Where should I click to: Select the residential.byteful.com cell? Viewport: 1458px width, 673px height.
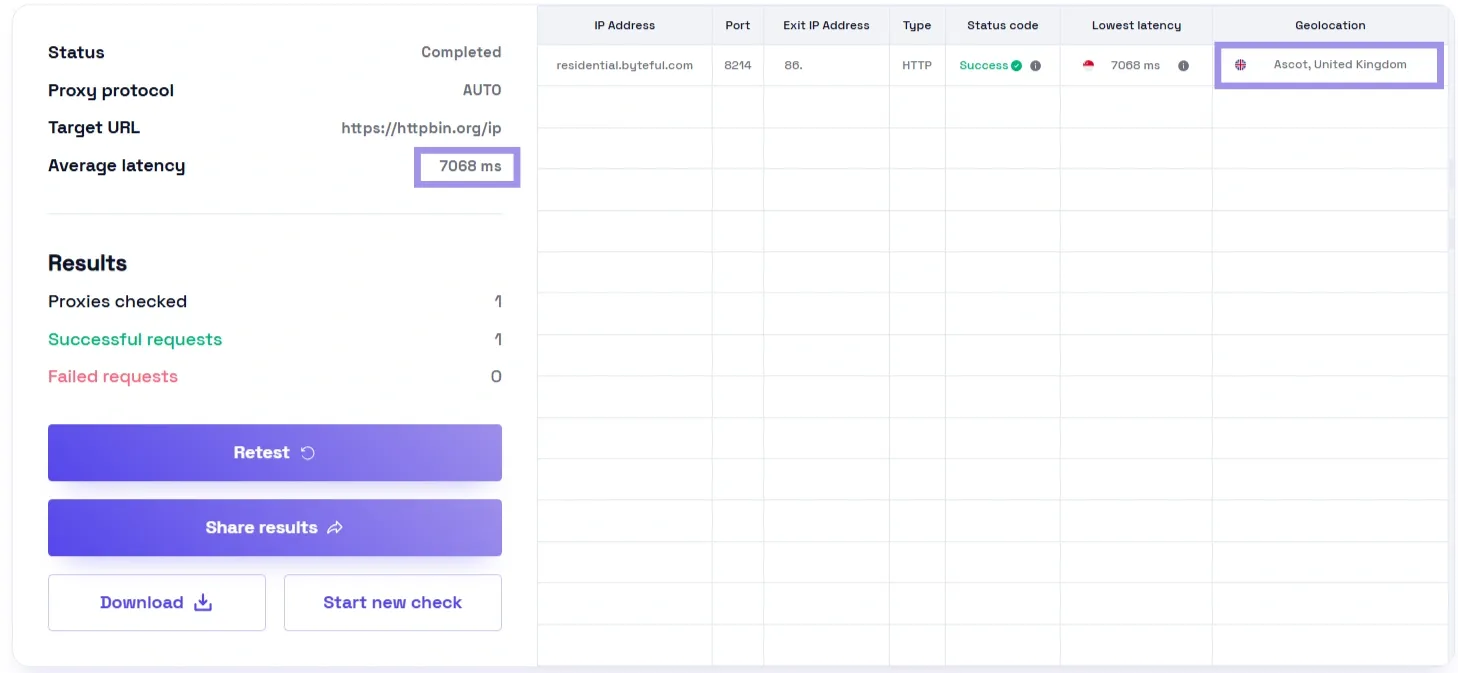pos(625,65)
